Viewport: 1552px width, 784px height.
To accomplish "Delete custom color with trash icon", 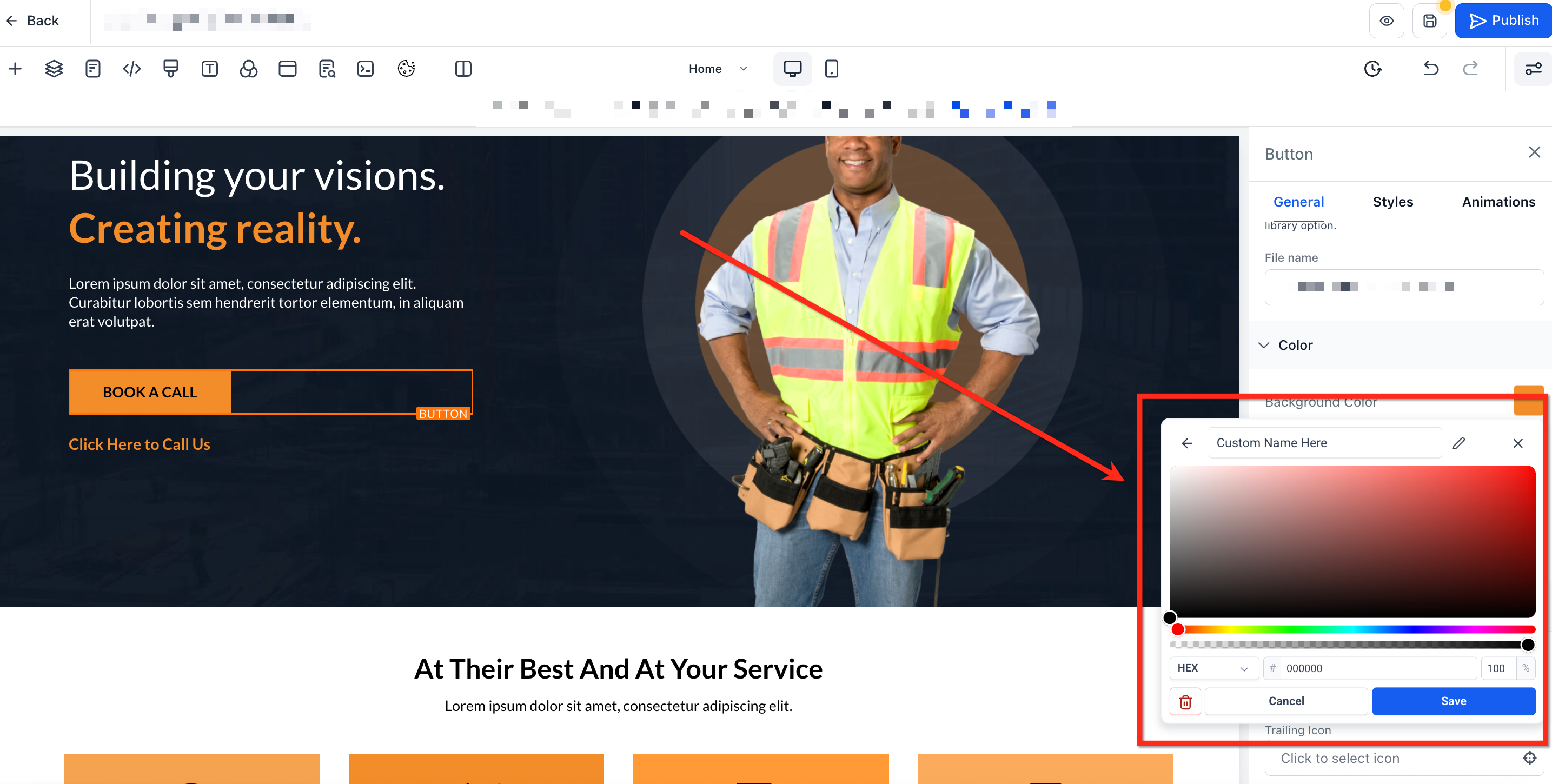I will tap(1185, 701).
